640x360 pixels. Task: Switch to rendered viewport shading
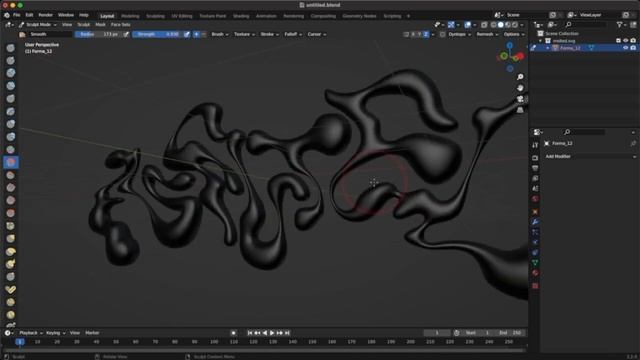[515, 25]
